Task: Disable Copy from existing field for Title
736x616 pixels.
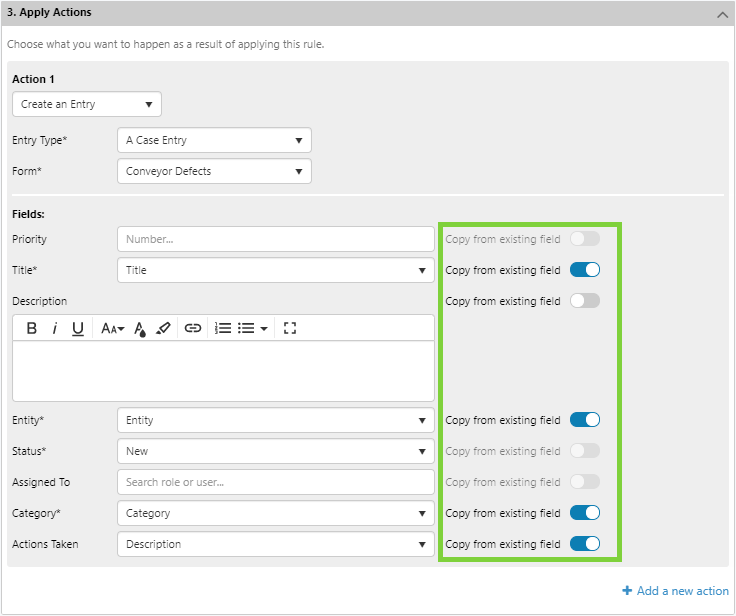Action: click(x=584, y=270)
